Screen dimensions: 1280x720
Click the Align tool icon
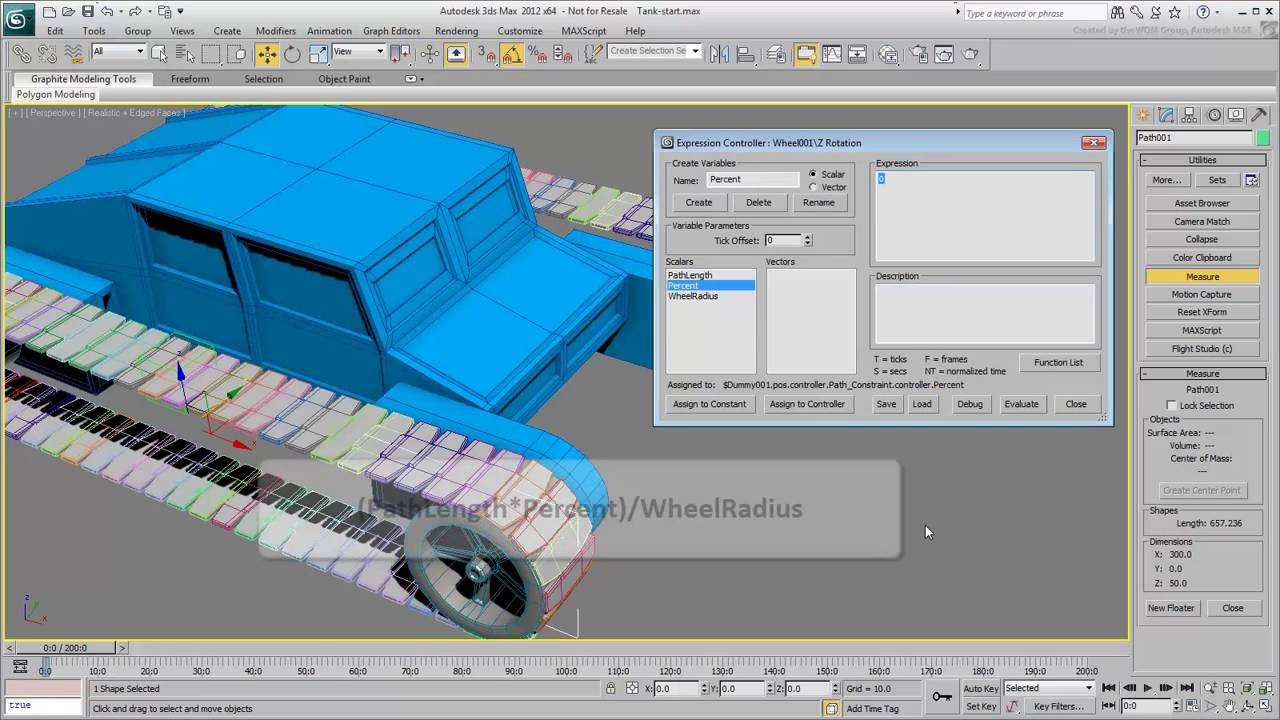[x=746, y=53]
